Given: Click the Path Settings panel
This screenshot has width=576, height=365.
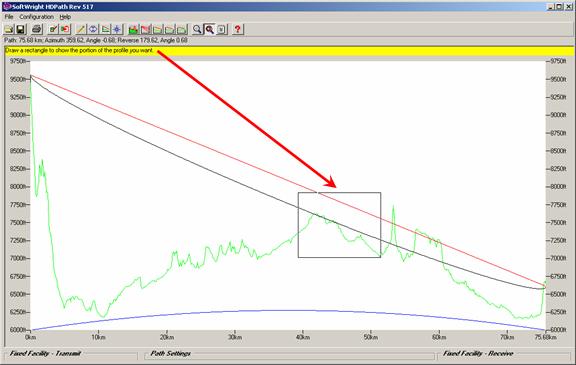Looking at the screenshot, I should (289, 354).
